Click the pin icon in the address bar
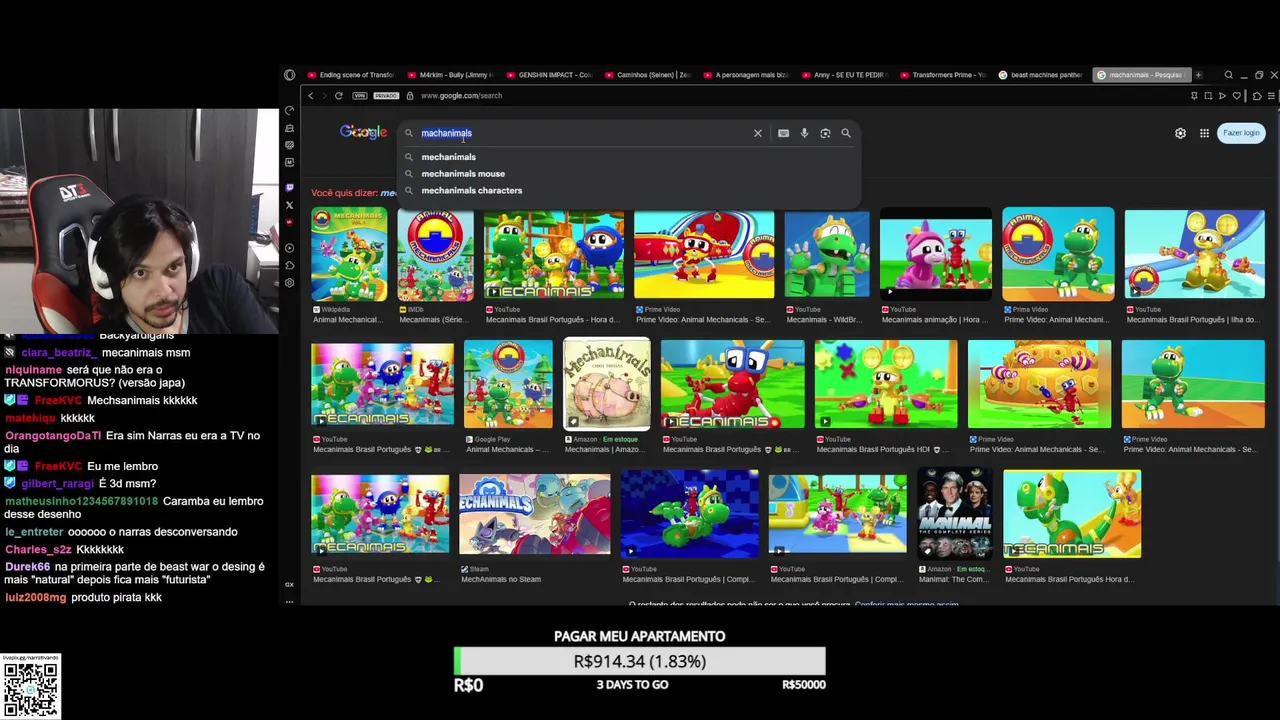 coord(1194,96)
